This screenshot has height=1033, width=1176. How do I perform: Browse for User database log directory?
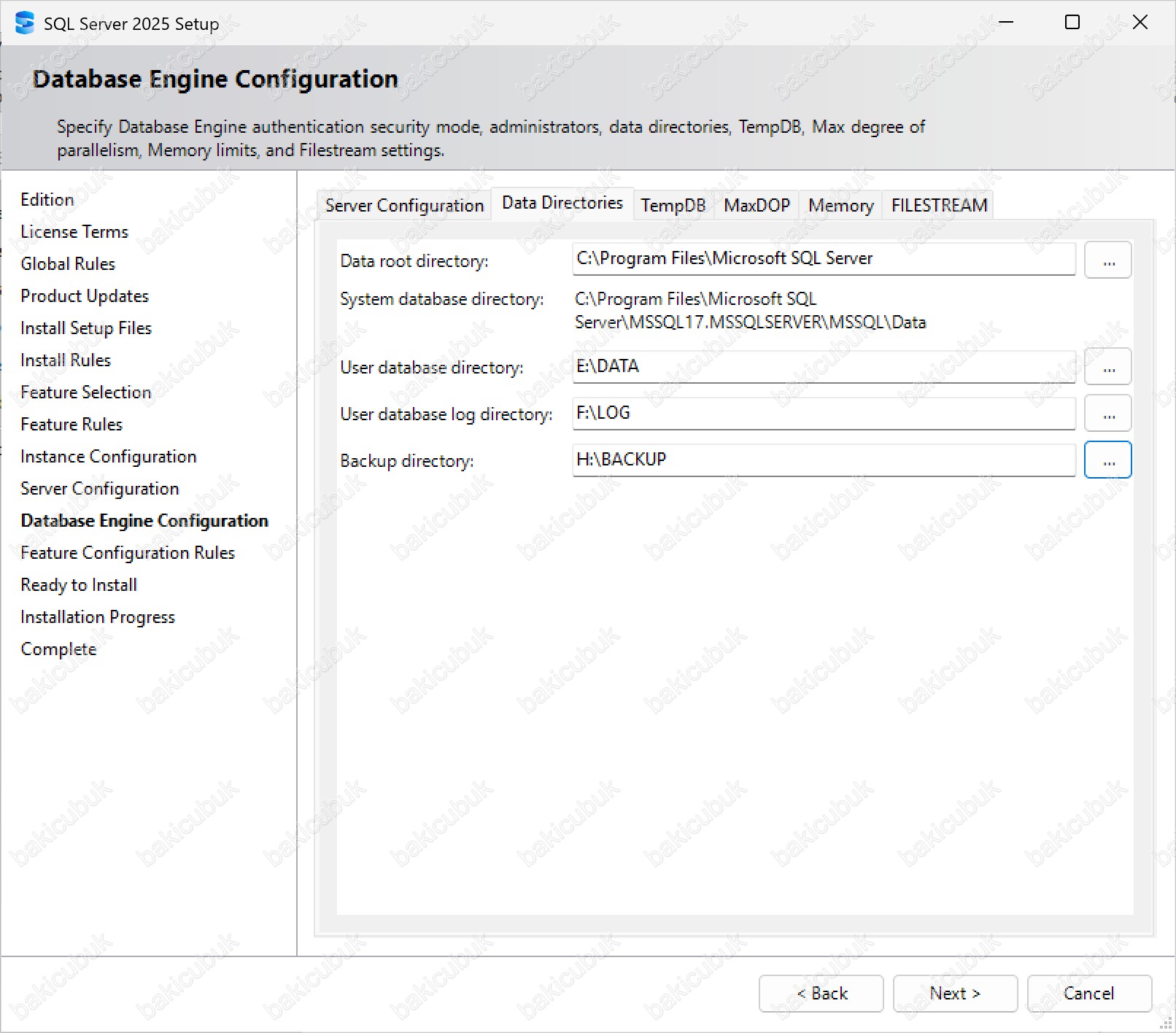point(1107,414)
